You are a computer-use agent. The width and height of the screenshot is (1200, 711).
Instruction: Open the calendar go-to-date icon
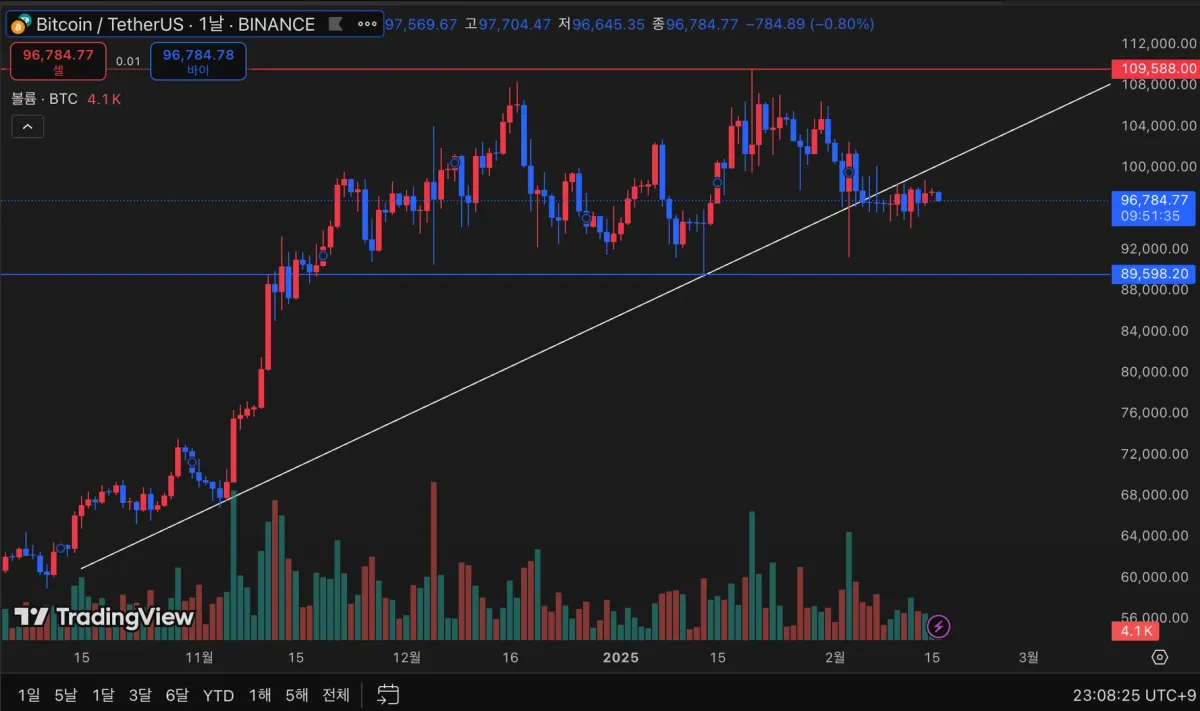[389, 694]
